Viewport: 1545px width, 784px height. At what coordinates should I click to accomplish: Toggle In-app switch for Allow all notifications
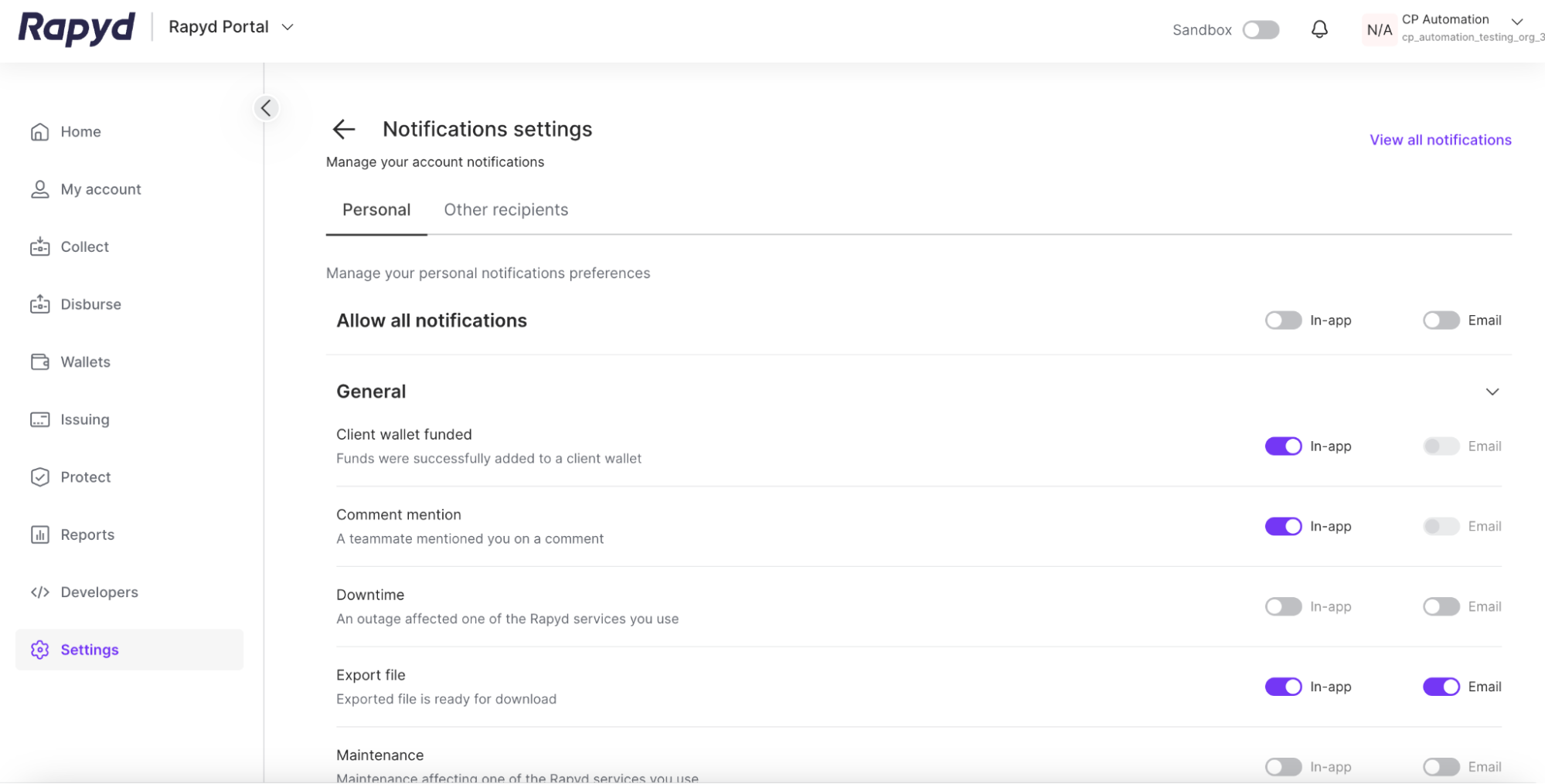tap(1283, 320)
